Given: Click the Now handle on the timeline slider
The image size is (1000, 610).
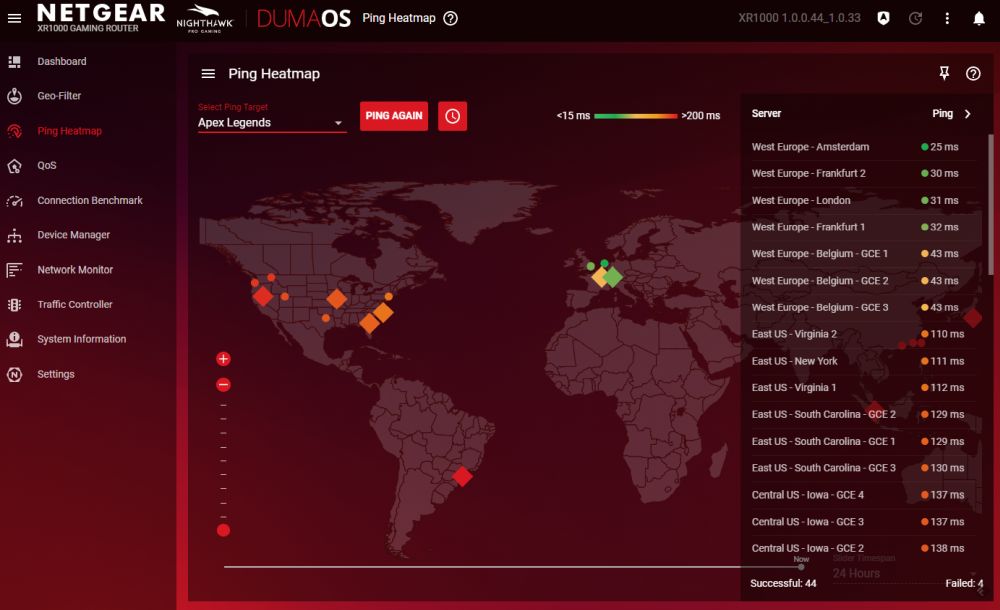Looking at the screenshot, I should pyautogui.click(x=801, y=567).
